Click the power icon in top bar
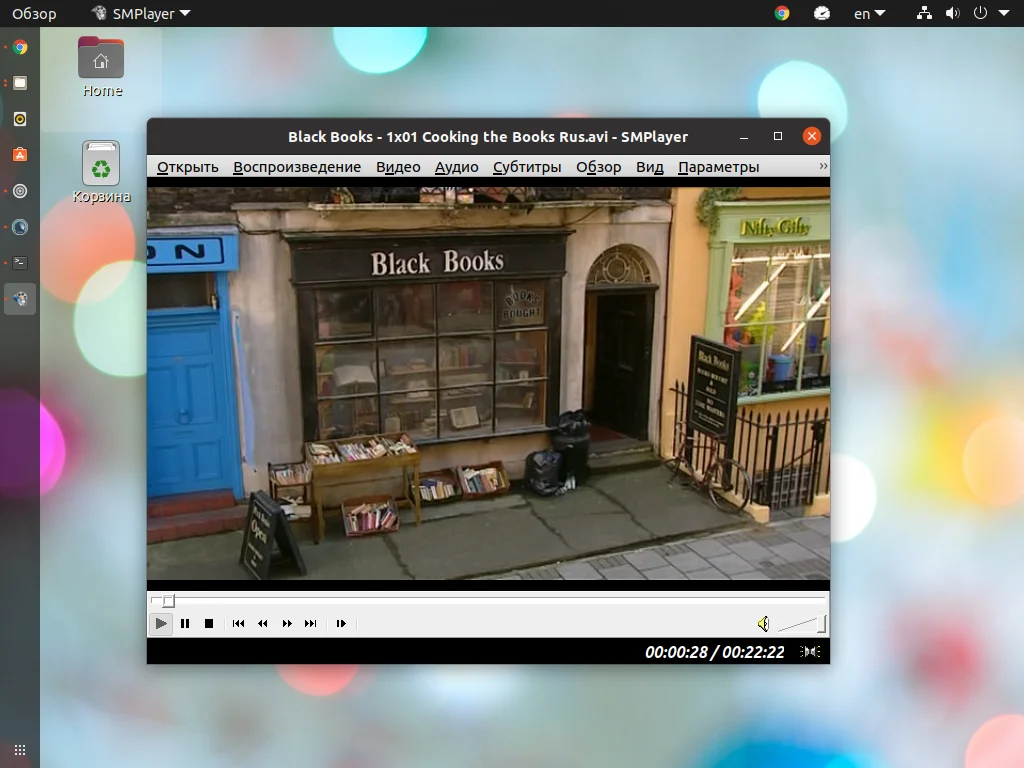Screen dimensions: 1024x768 [980, 13]
